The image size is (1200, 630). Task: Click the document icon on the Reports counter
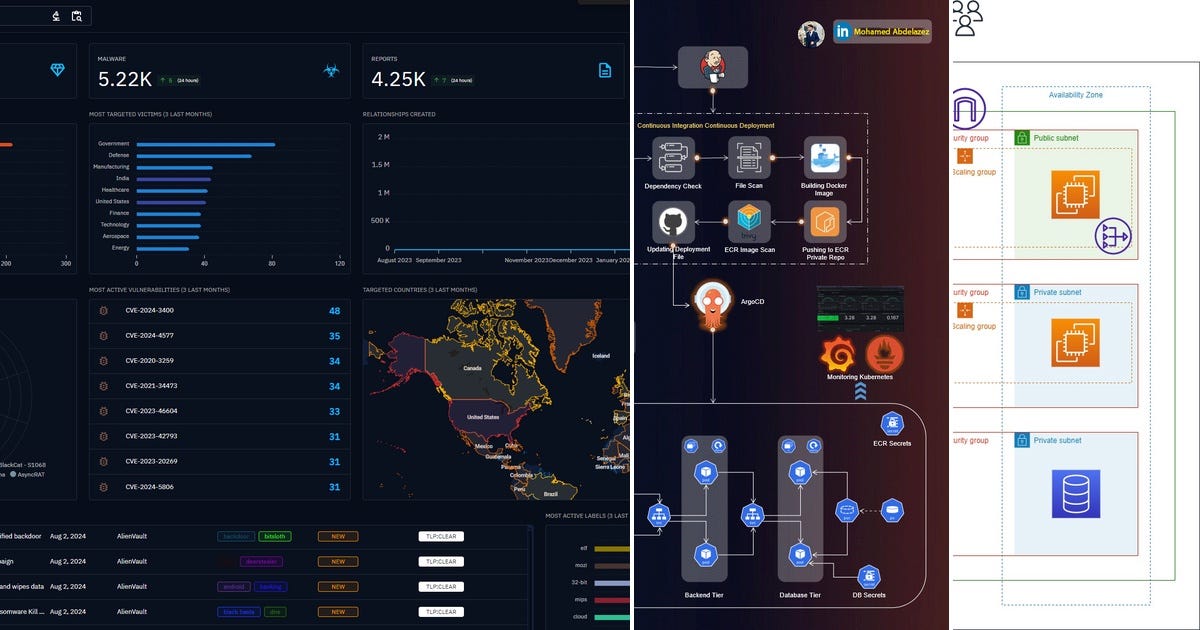coord(604,69)
